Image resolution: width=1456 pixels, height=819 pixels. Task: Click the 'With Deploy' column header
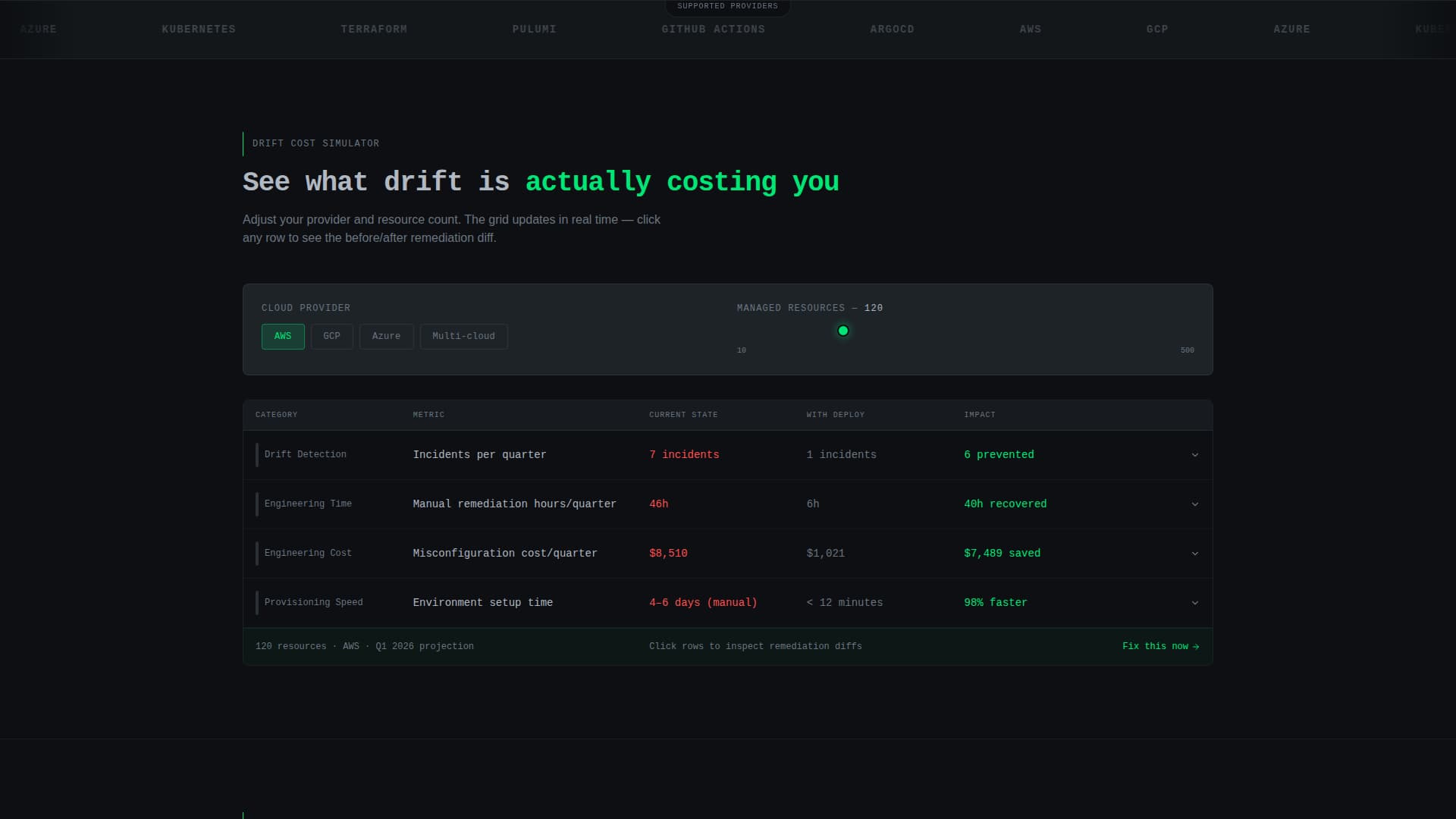click(835, 415)
